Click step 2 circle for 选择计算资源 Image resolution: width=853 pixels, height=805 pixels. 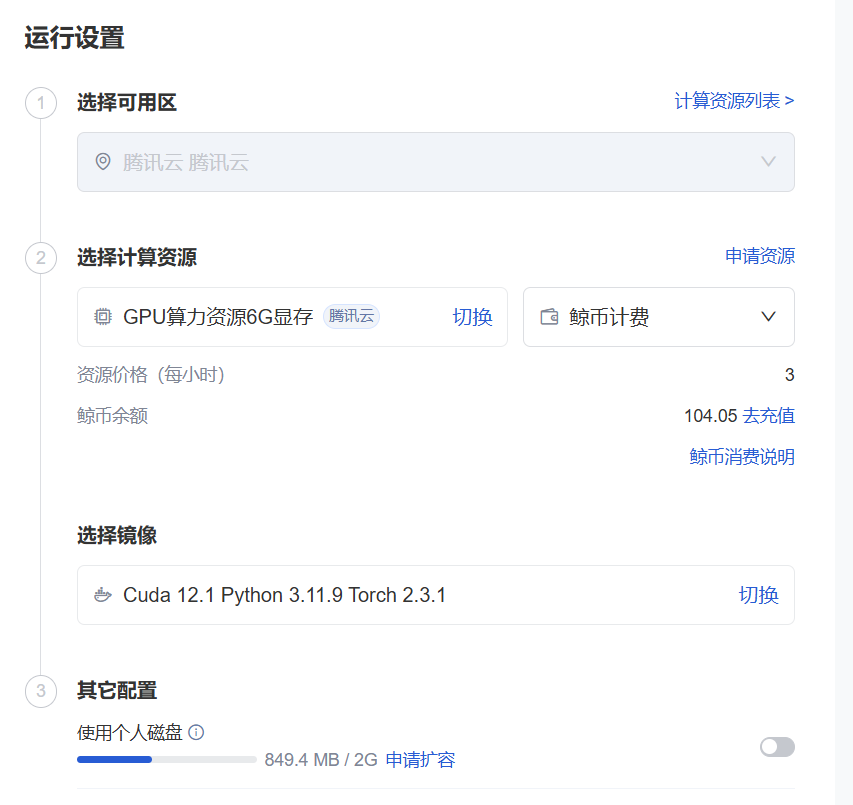(41, 258)
